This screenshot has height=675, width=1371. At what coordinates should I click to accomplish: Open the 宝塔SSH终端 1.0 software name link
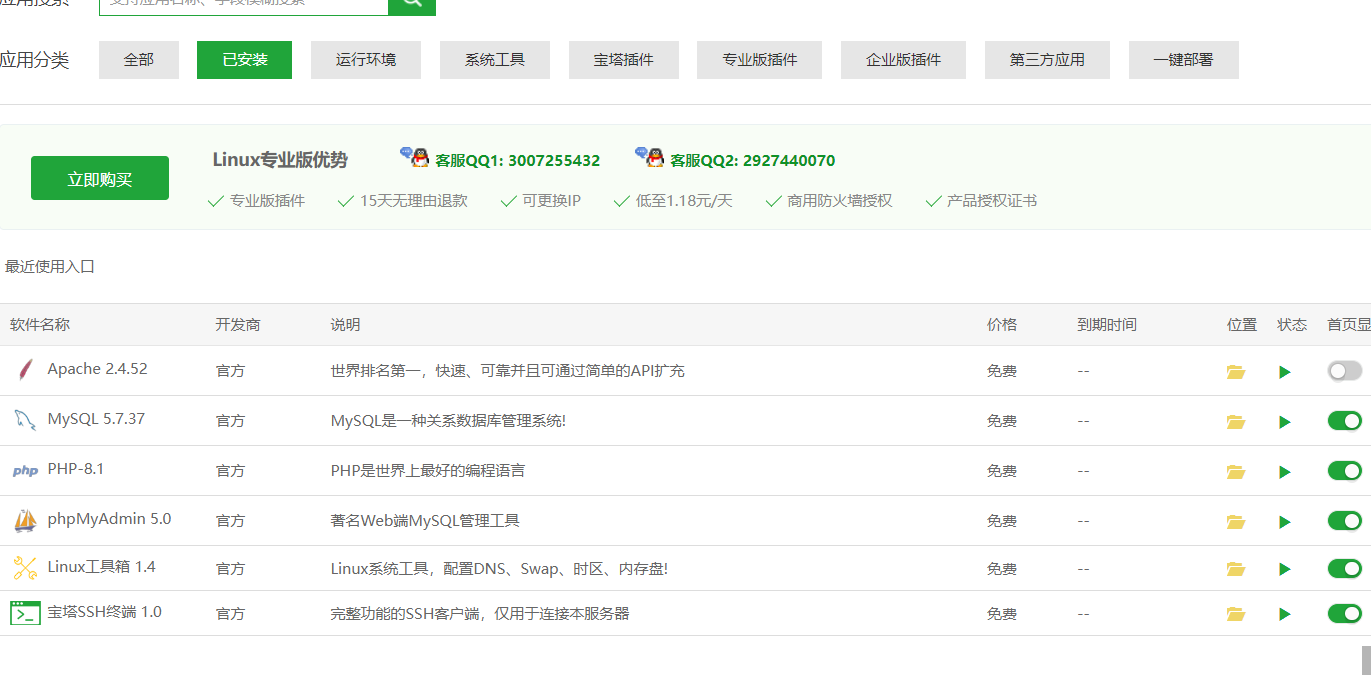[x=105, y=612]
